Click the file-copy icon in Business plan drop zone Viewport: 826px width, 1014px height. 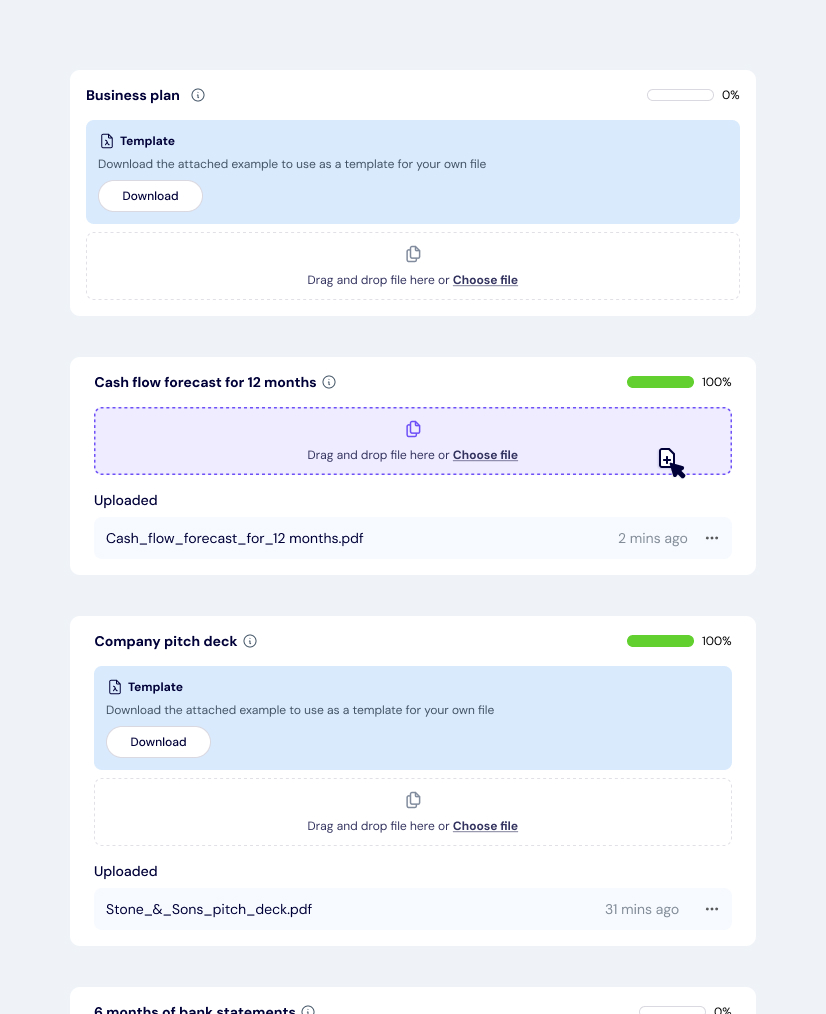click(x=413, y=254)
